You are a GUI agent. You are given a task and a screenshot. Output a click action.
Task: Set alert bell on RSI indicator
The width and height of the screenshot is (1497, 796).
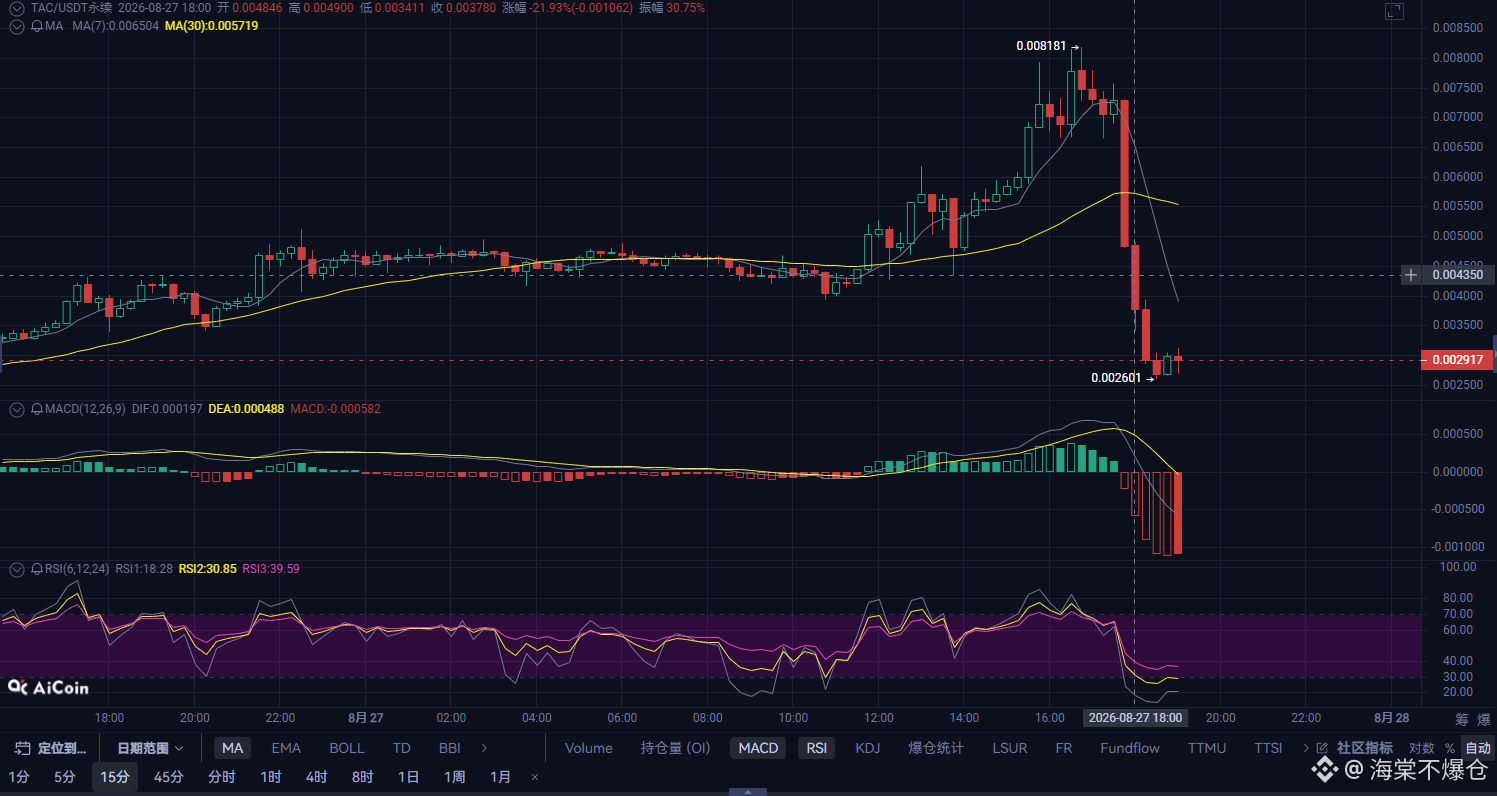pos(37,569)
